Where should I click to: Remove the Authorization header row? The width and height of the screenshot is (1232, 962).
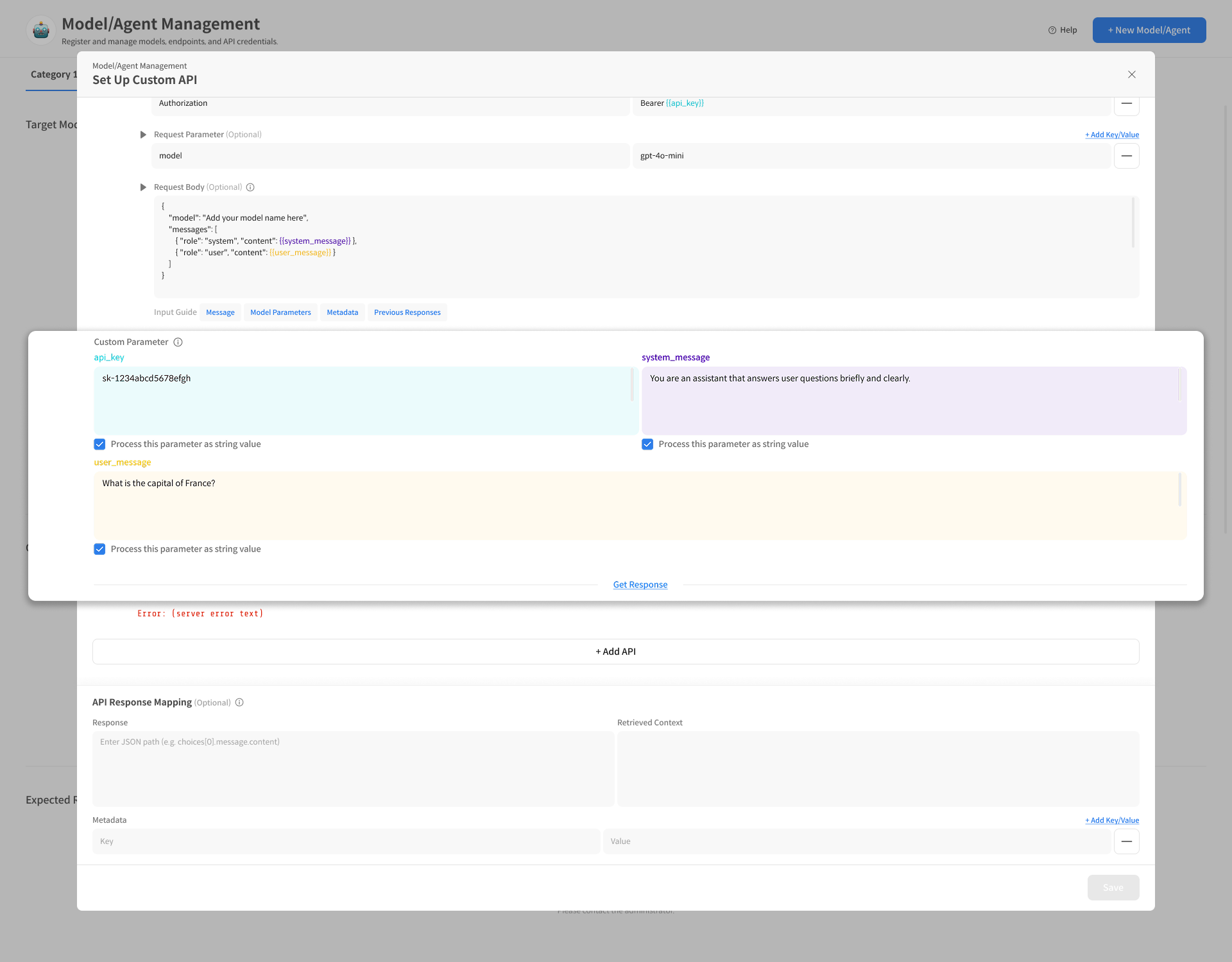pyautogui.click(x=1126, y=105)
